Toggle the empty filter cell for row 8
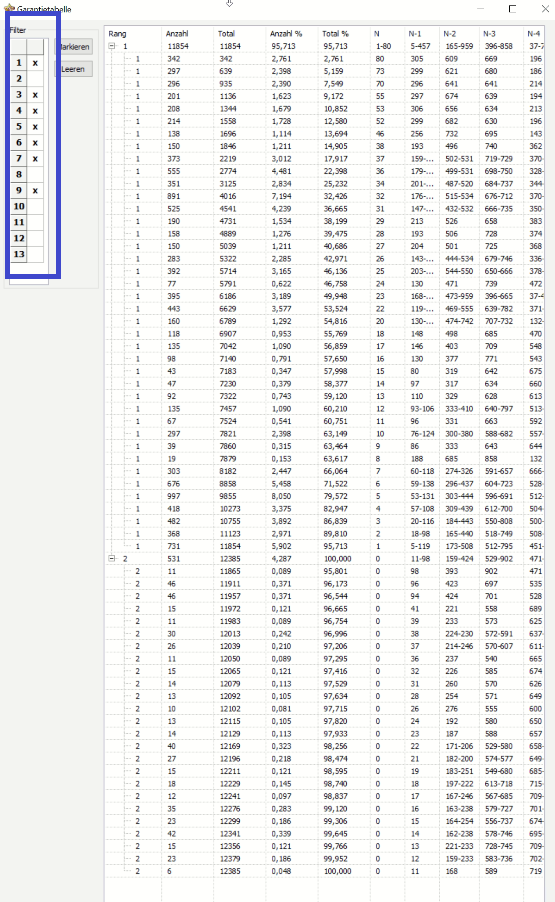The height and width of the screenshot is (902, 555). pos(35,174)
